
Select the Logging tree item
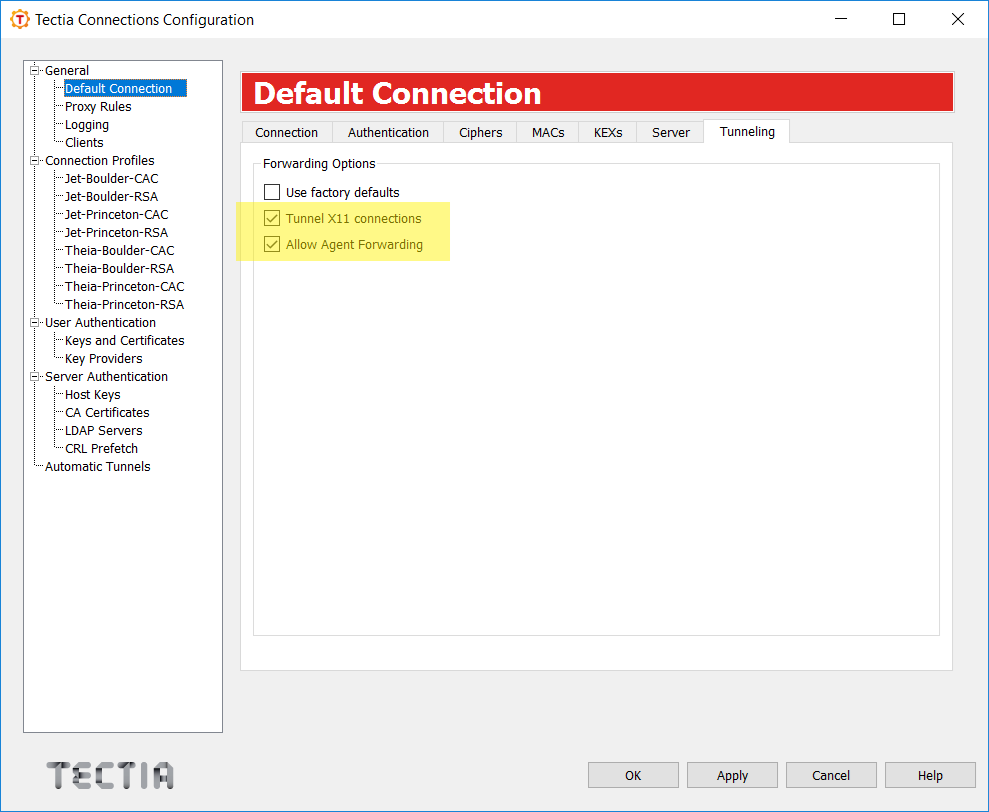tap(86, 125)
